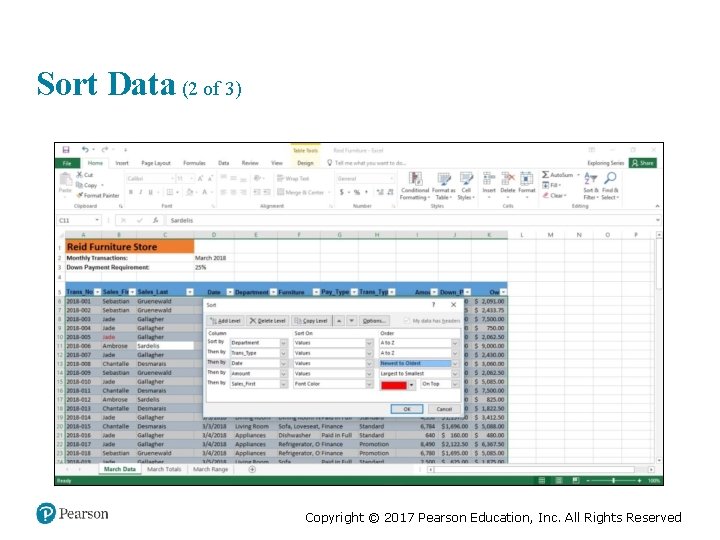Switch to Page Break Preview in status bar
Screen dimensions: 720x540
coord(576,480)
